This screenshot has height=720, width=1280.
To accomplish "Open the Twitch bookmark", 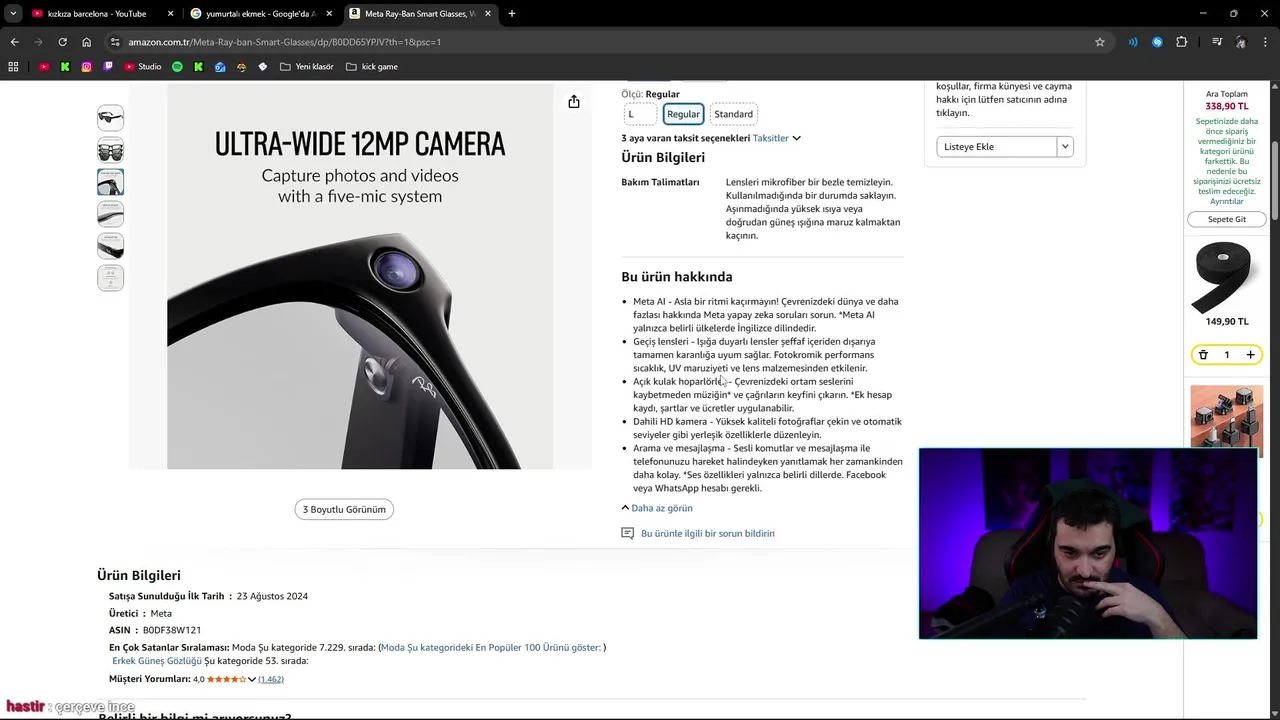I will click(x=109, y=67).
